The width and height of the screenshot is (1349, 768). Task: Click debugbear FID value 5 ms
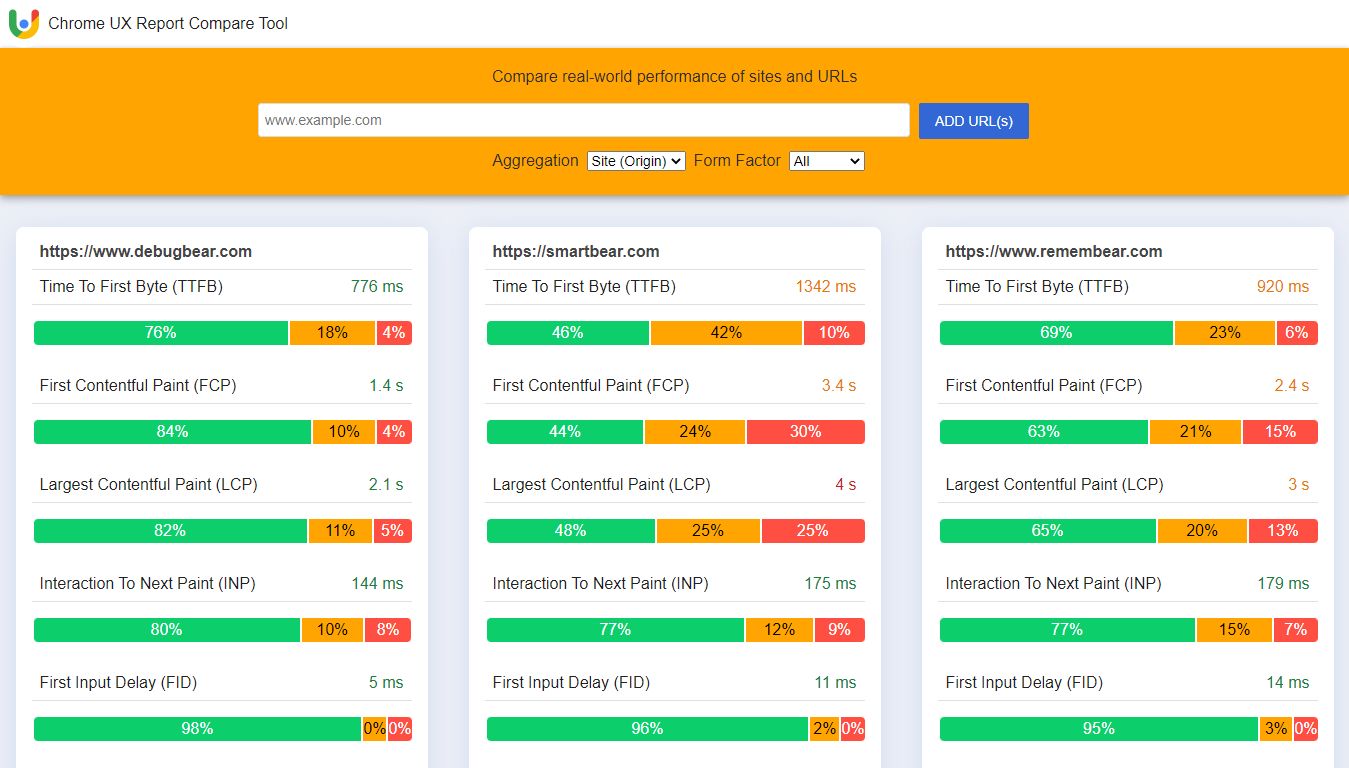coord(386,682)
